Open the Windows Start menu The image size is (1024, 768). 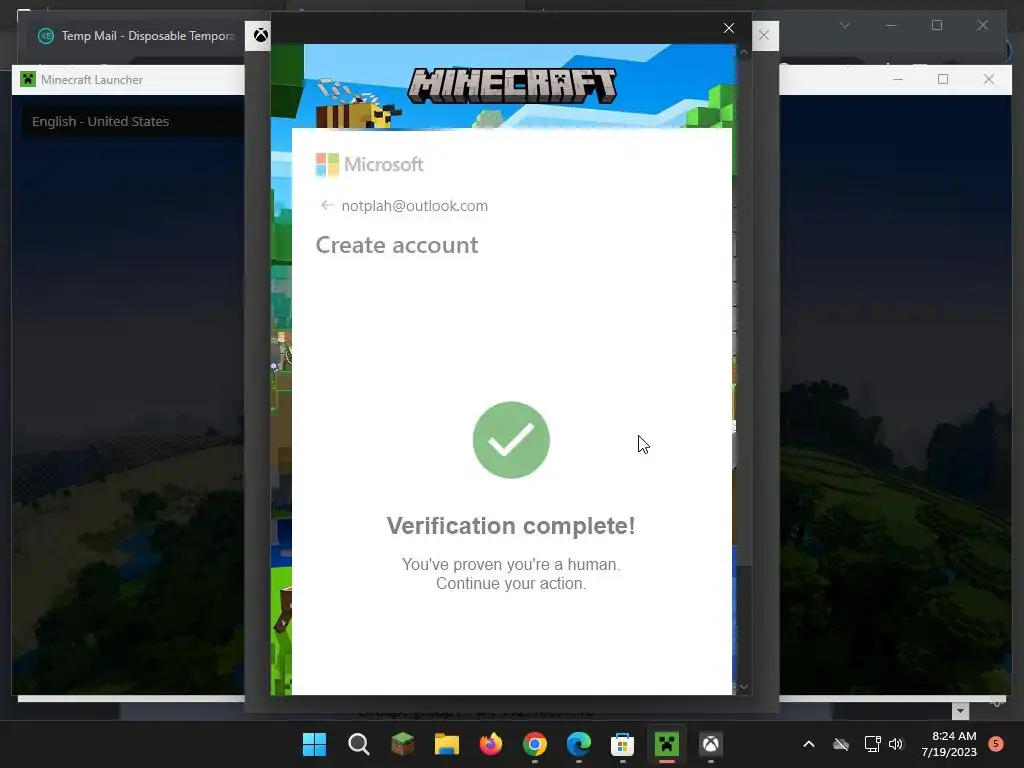314,744
